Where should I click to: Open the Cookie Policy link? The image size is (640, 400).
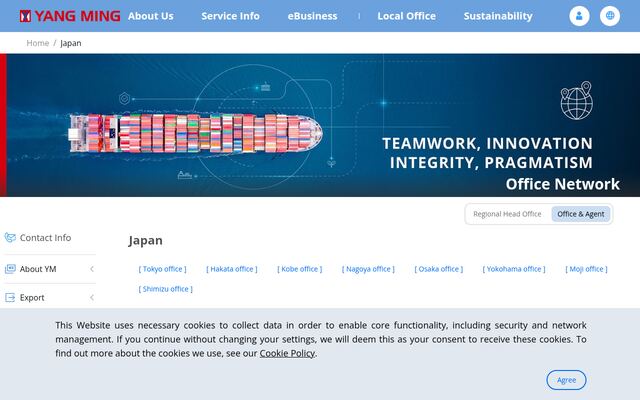287,353
